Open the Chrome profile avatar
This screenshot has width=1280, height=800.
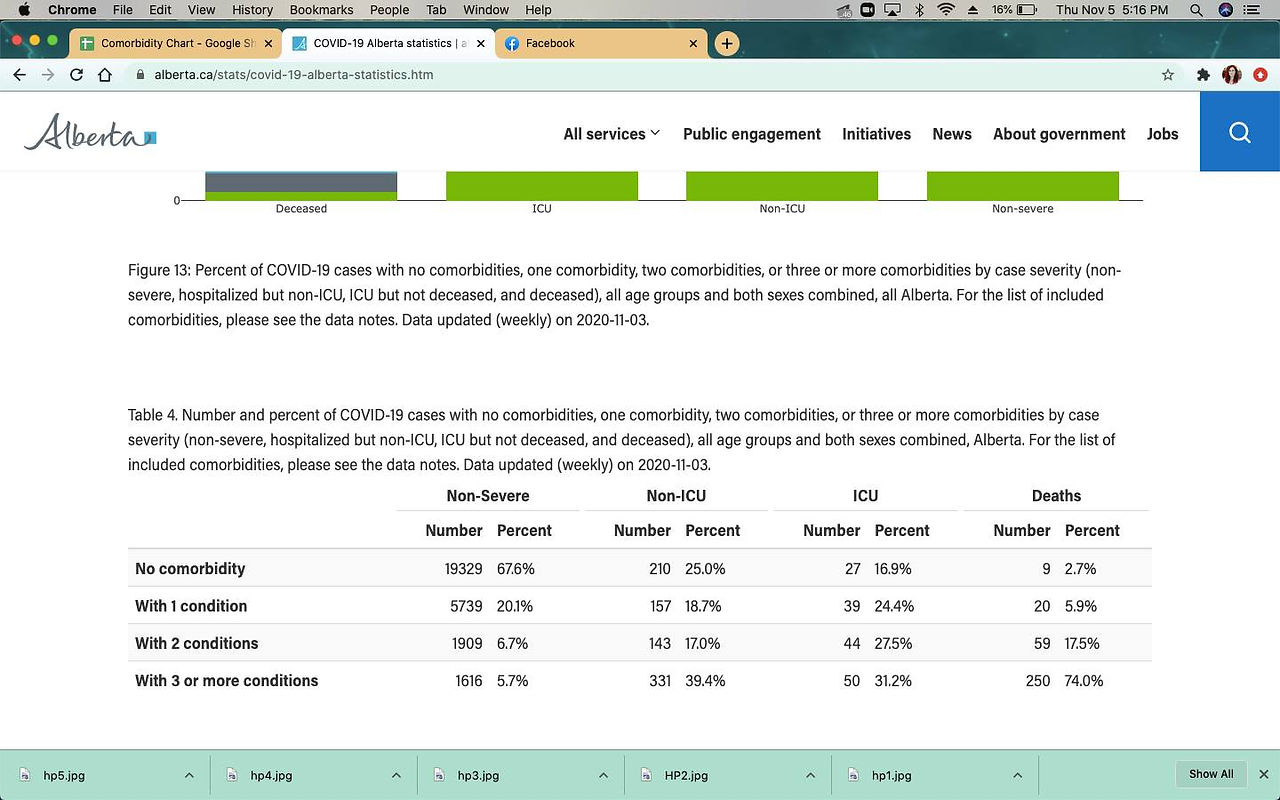(1231, 75)
